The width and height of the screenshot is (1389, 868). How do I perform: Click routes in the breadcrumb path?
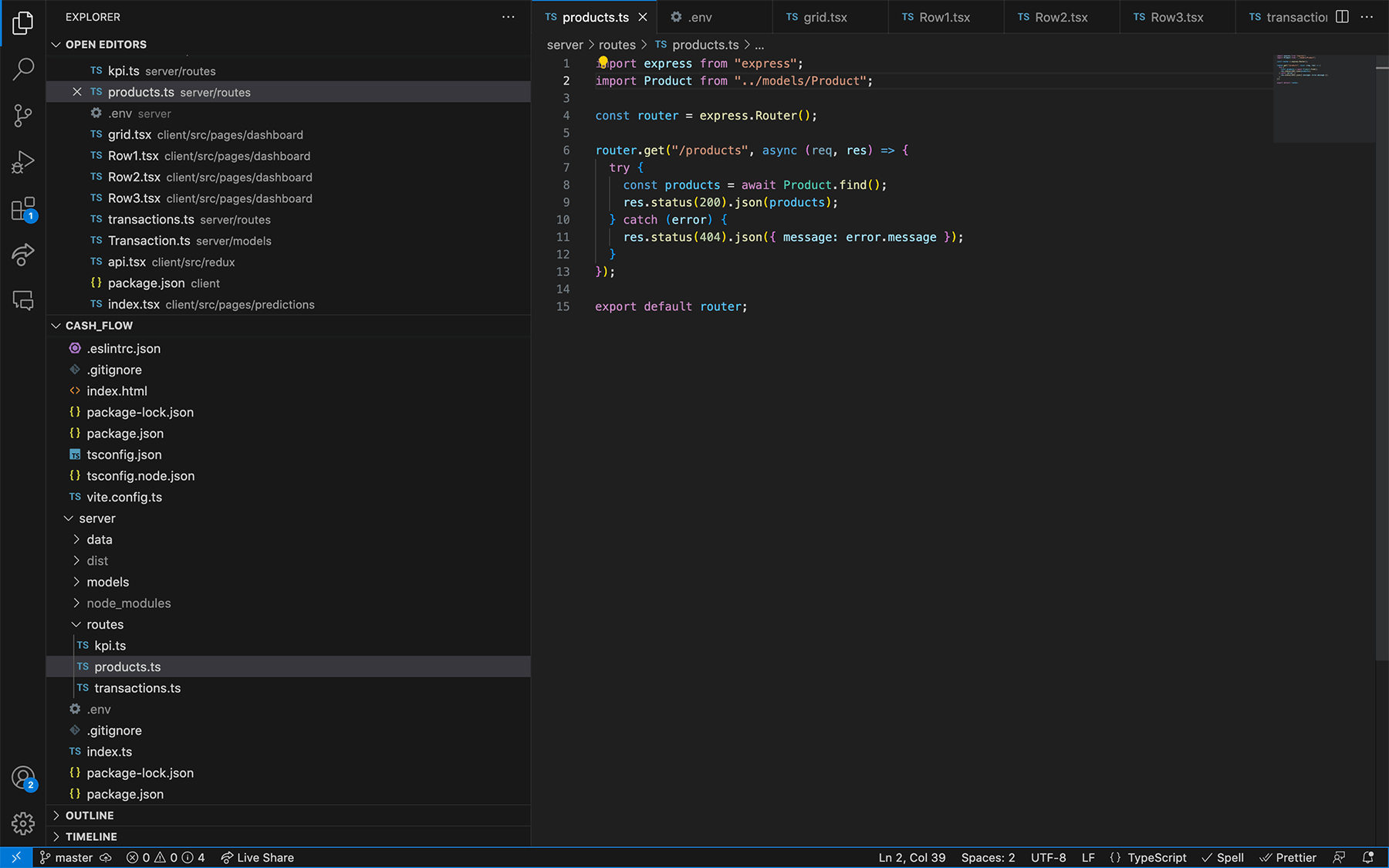[x=617, y=45]
